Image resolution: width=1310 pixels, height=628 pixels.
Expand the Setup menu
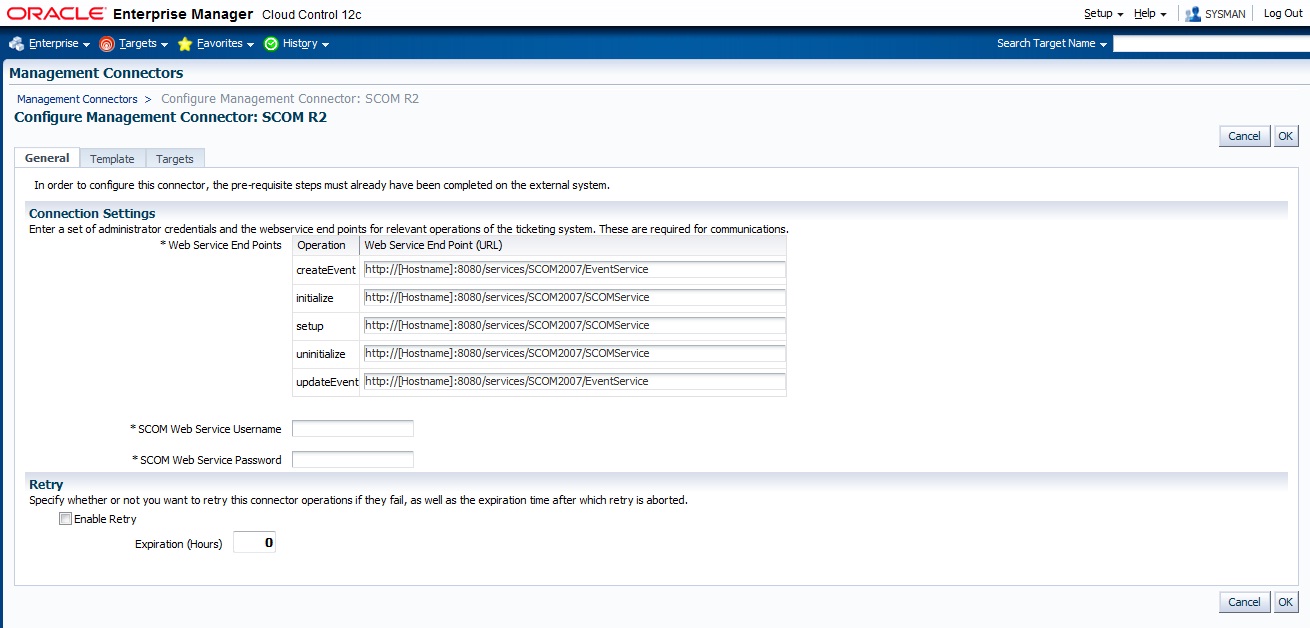pos(1104,14)
